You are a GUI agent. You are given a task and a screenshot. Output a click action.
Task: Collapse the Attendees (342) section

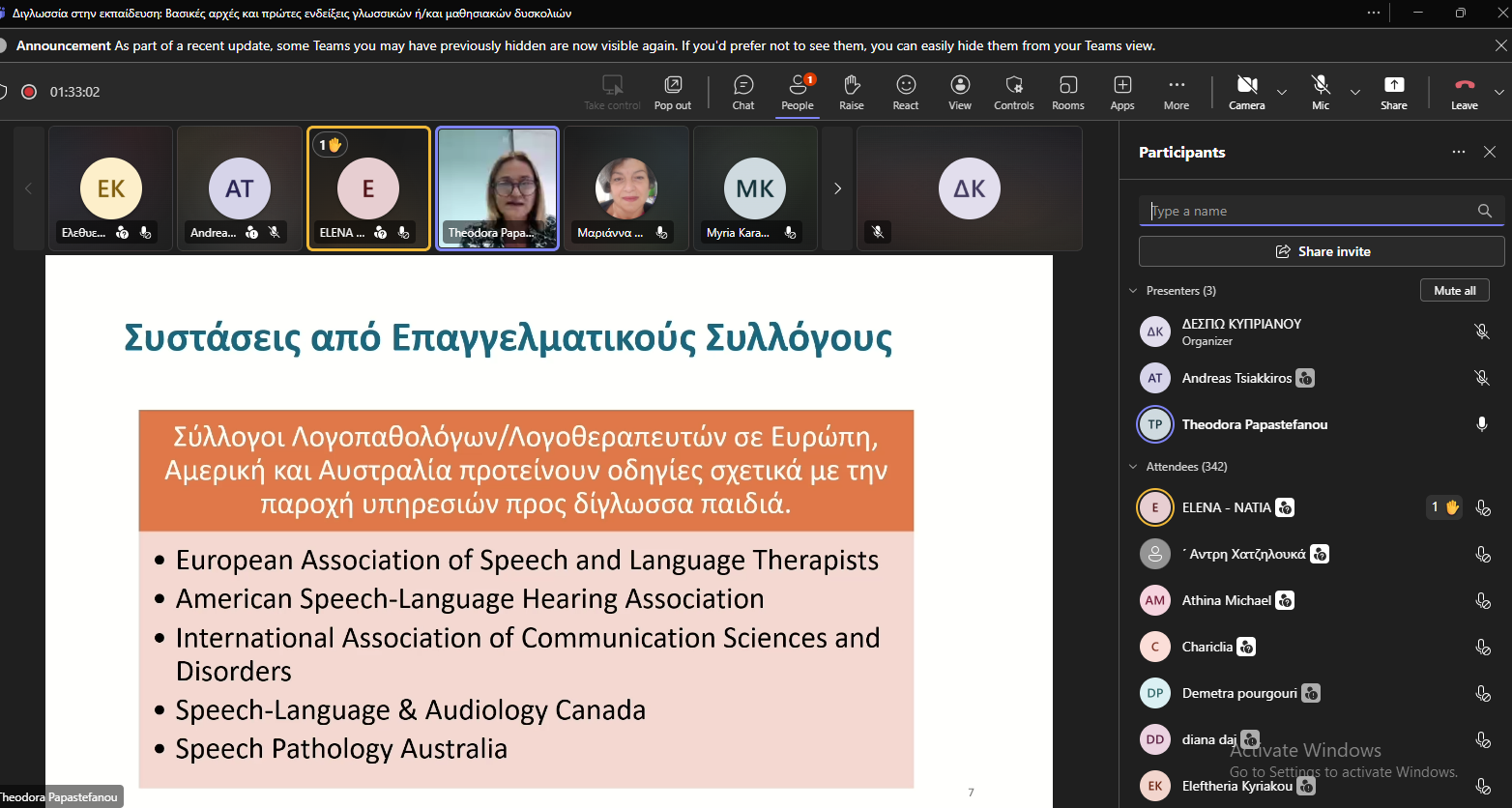(x=1134, y=467)
